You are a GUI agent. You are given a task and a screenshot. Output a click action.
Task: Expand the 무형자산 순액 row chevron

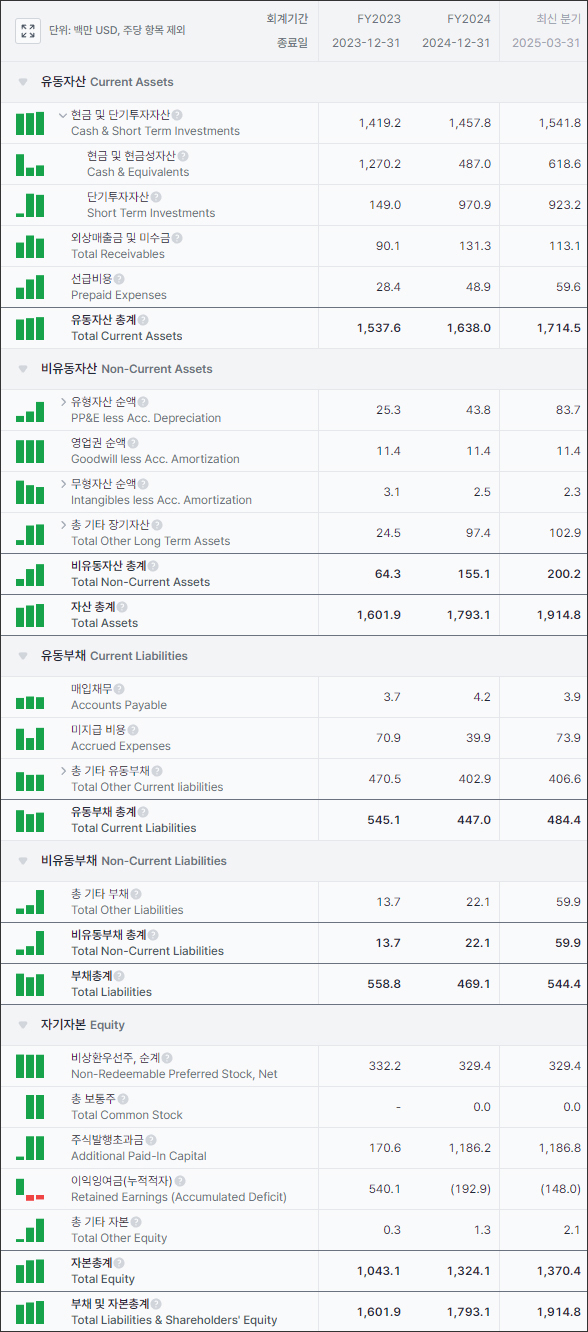(64, 484)
